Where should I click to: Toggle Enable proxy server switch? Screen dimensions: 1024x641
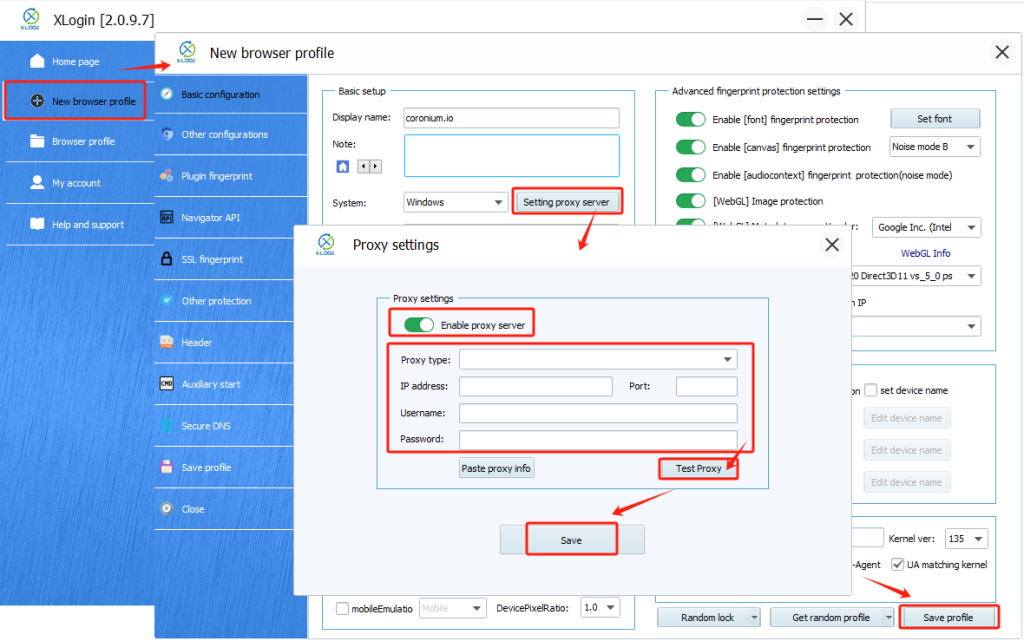click(x=419, y=325)
